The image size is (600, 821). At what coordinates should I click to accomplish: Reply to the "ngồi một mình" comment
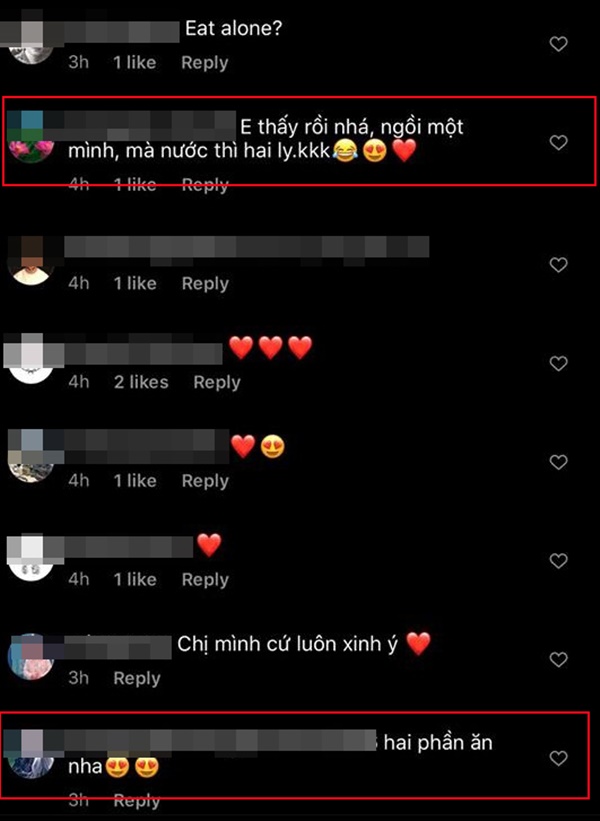click(205, 185)
